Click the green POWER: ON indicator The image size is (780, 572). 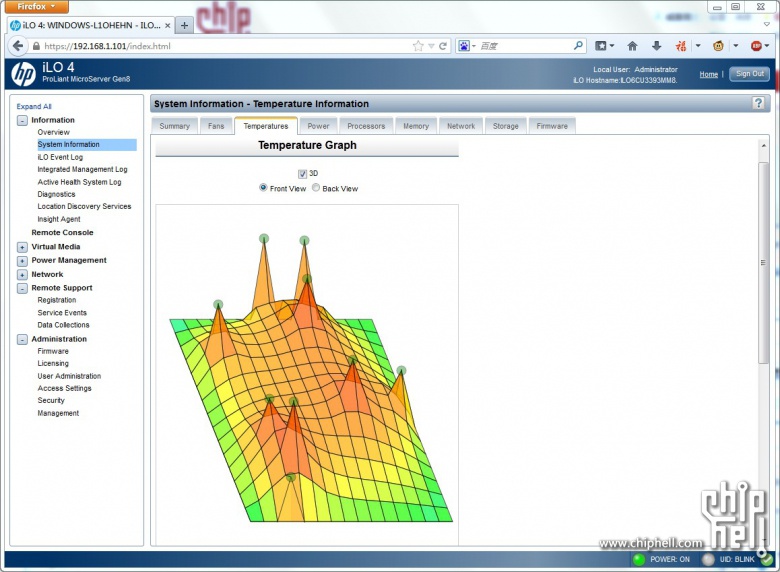639,560
